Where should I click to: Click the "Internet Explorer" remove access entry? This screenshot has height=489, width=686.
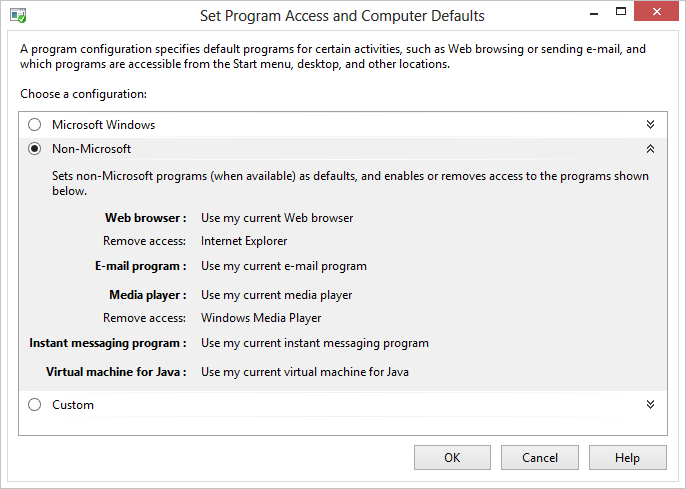point(244,241)
